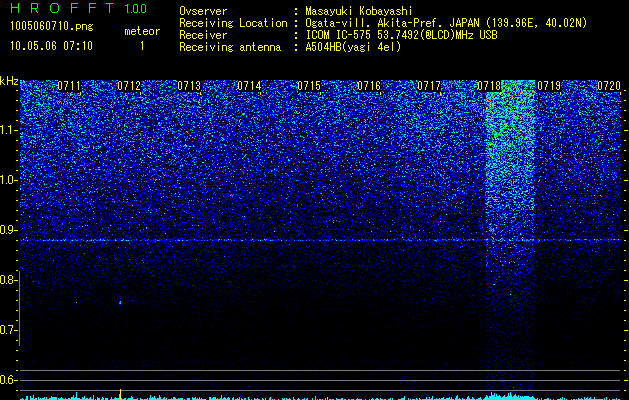The image size is (629, 400).
Task: Click the 0717 time marker
Action: point(429,86)
